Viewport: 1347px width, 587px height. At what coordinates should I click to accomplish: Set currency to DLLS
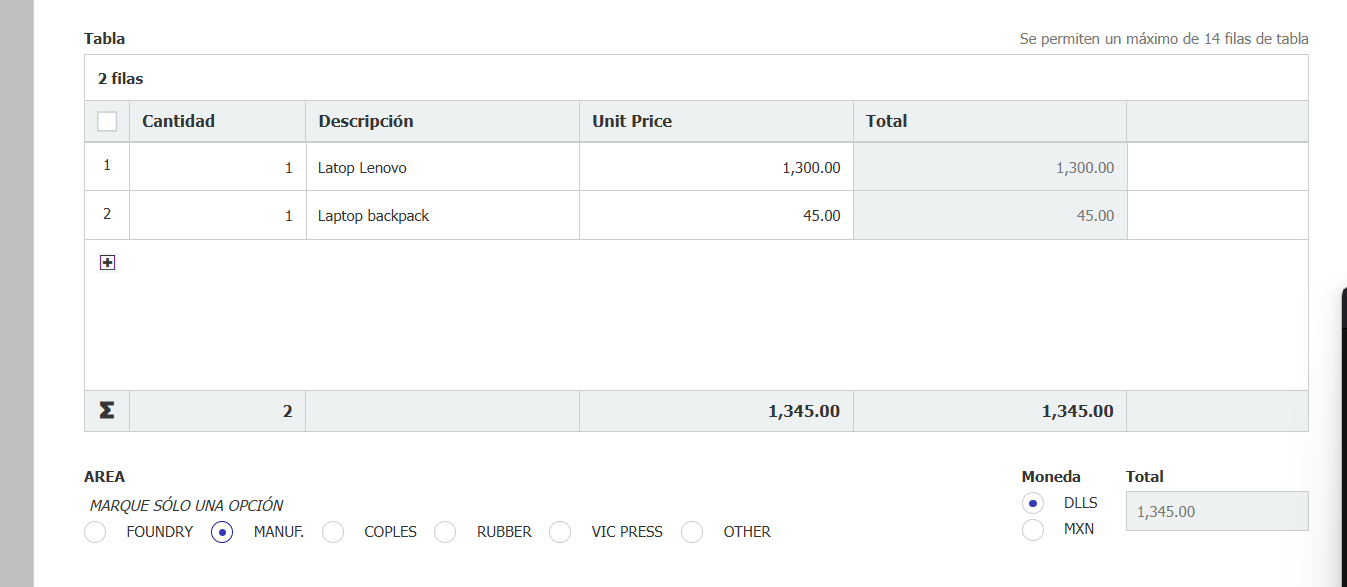point(1033,503)
